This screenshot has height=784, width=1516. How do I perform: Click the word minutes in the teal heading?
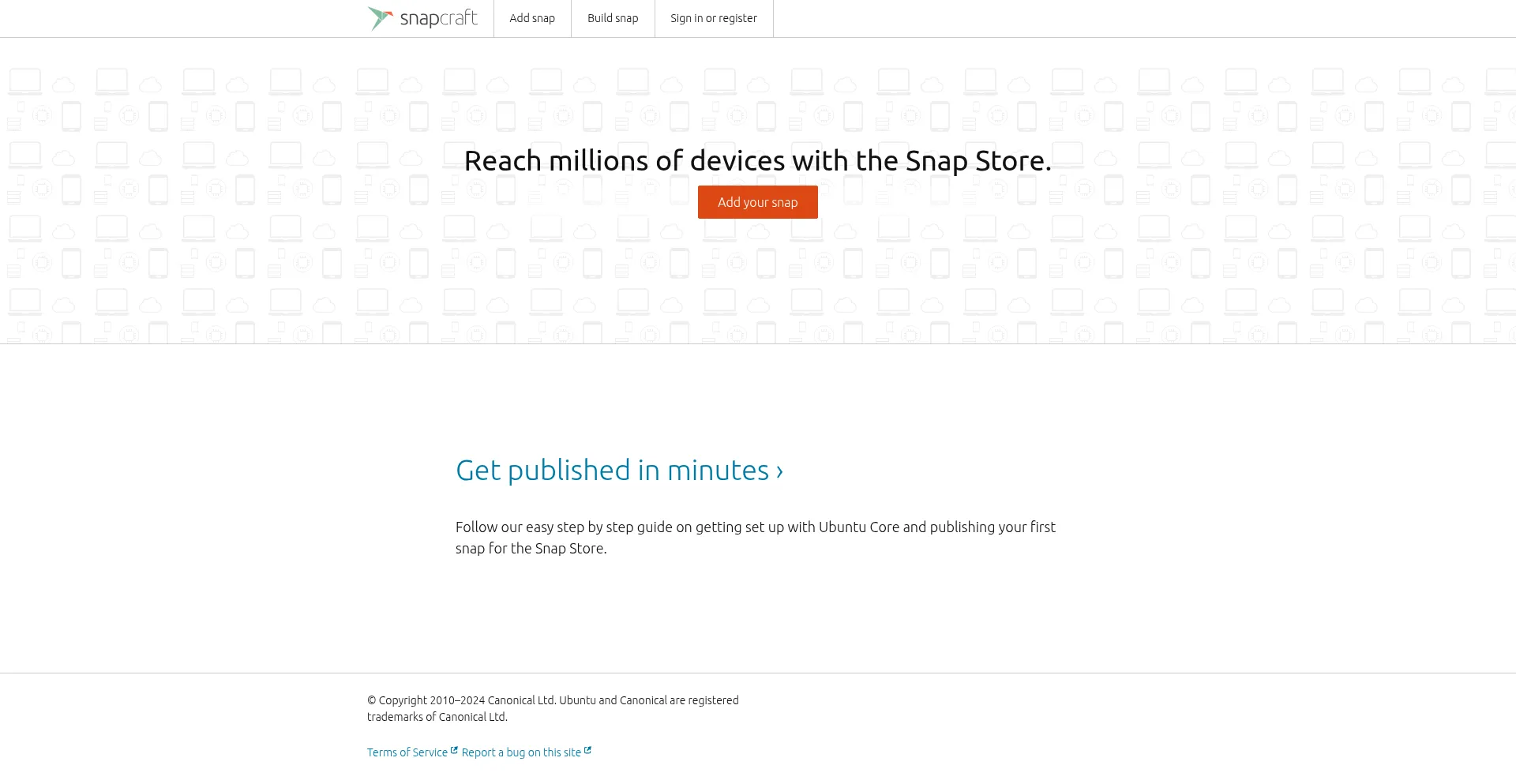[718, 470]
